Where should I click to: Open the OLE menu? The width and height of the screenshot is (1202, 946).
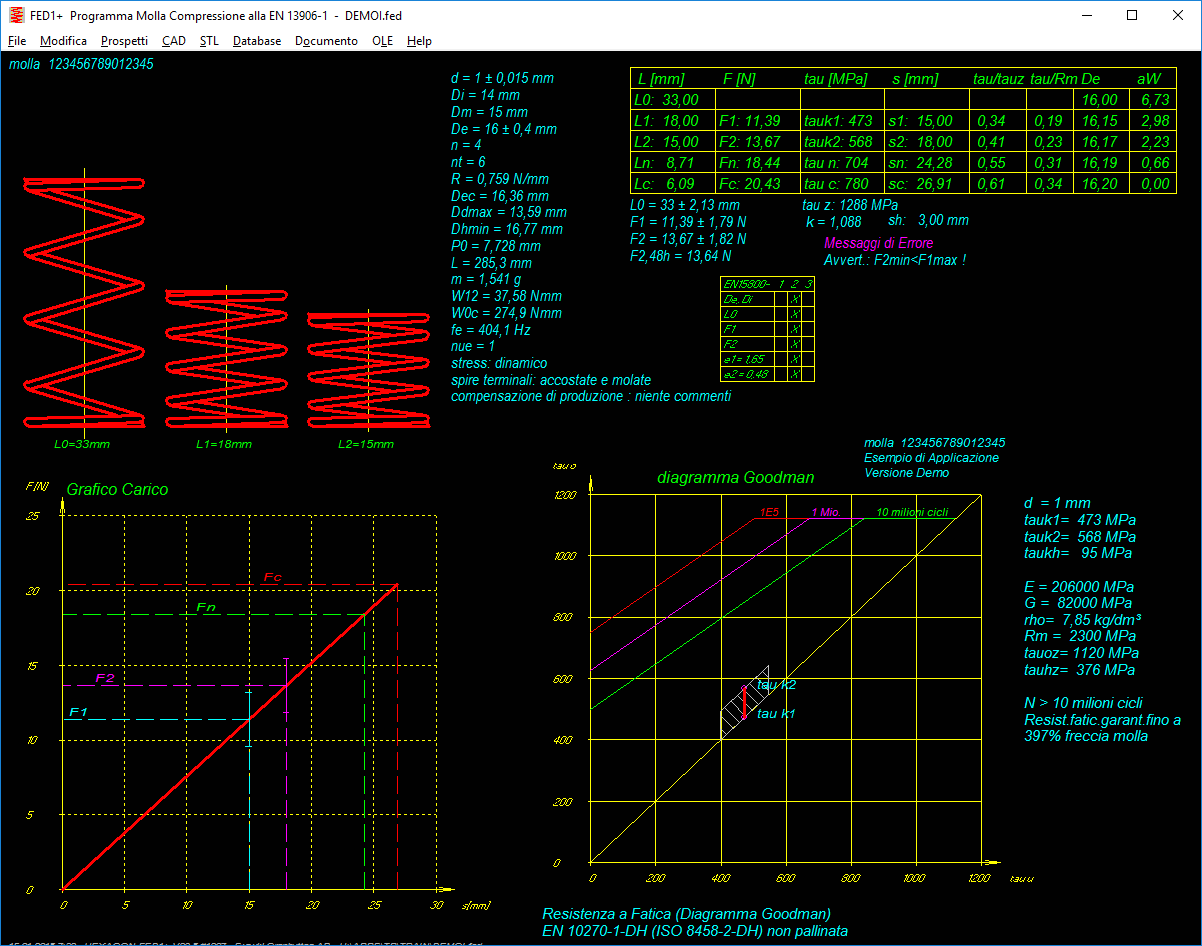click(382, 41)
